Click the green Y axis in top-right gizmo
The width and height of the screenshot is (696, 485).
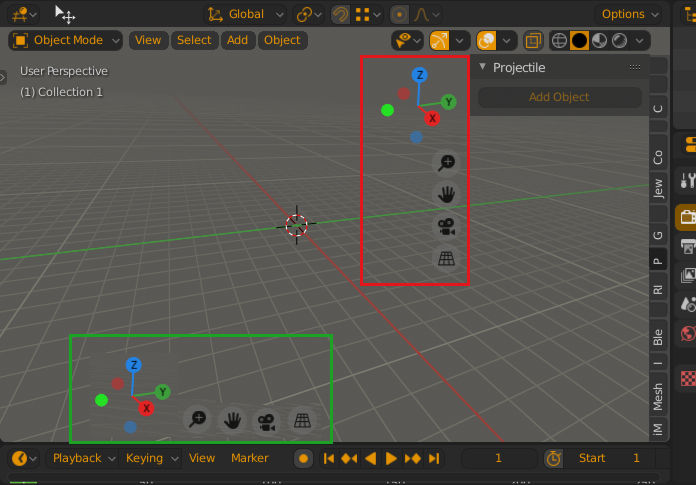(449, 102)
